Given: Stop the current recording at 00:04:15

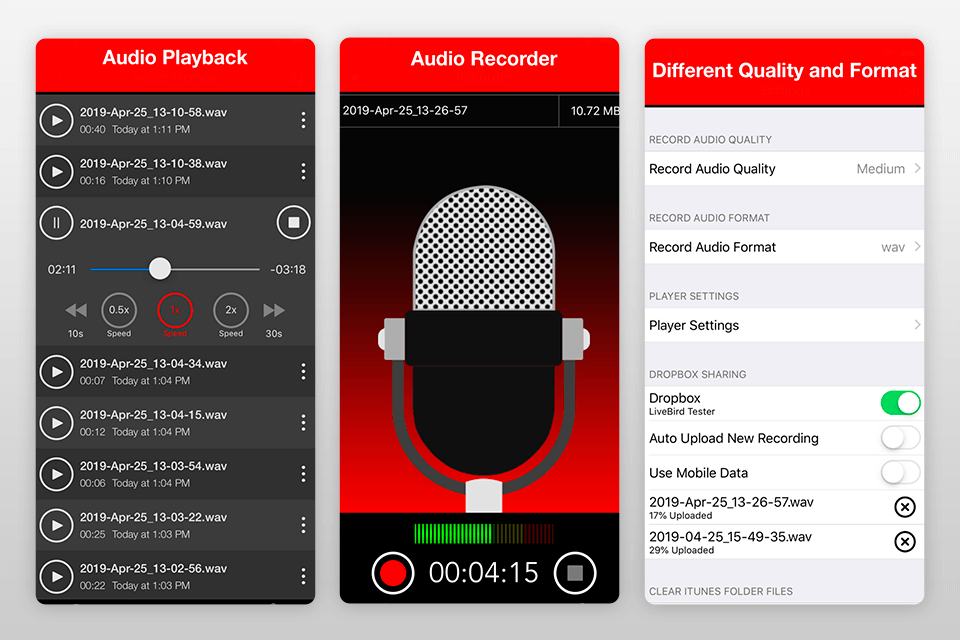Looking at the screenshot, I should [x=575, y=573].
